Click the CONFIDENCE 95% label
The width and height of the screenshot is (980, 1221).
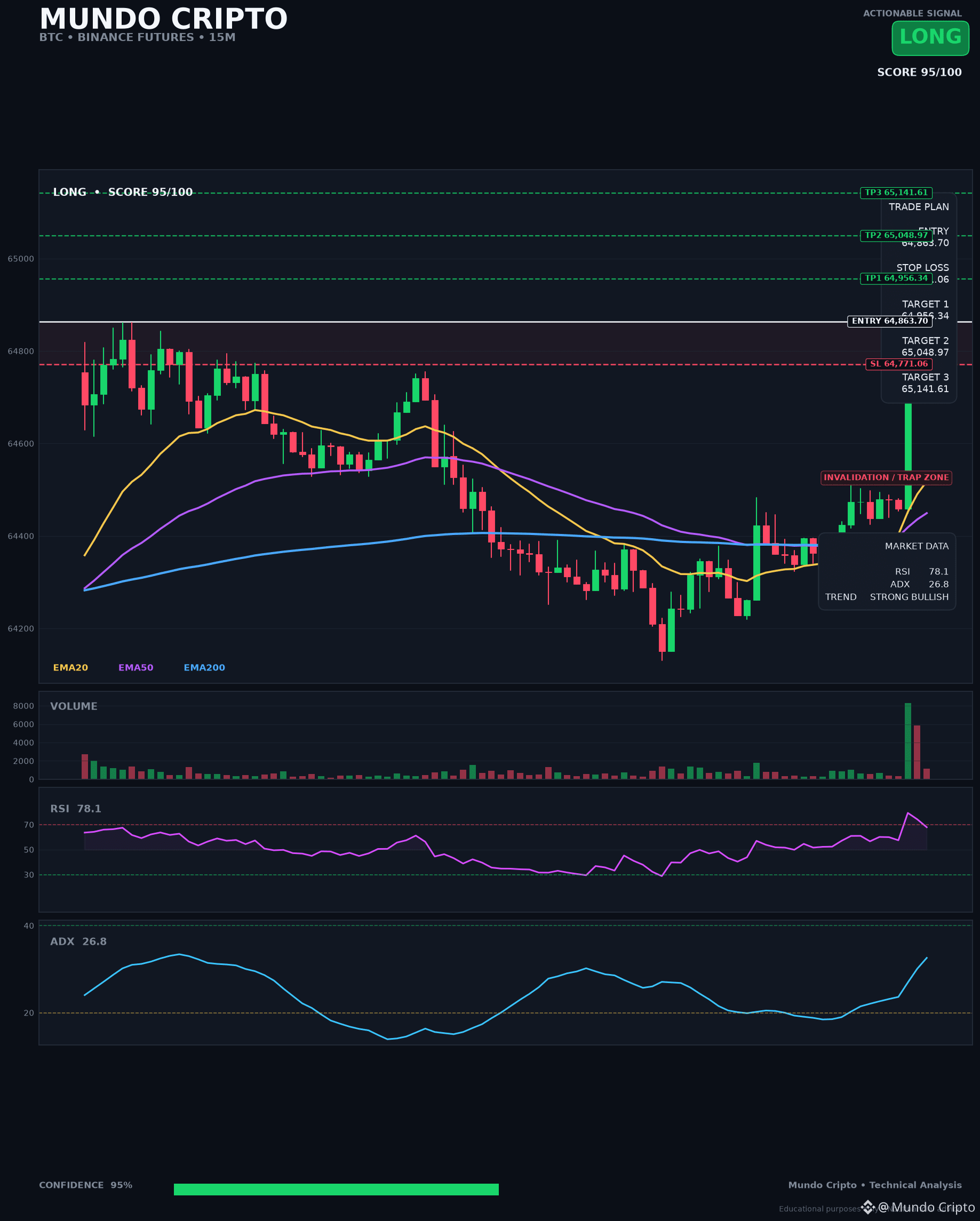85,1185
